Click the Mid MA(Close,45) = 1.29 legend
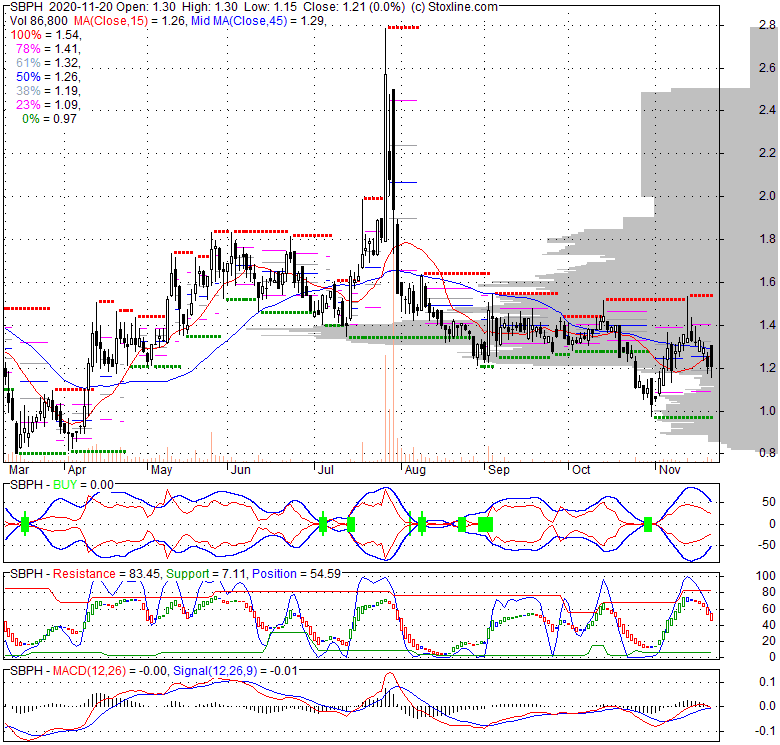780x745 pixels. (258, 21)
